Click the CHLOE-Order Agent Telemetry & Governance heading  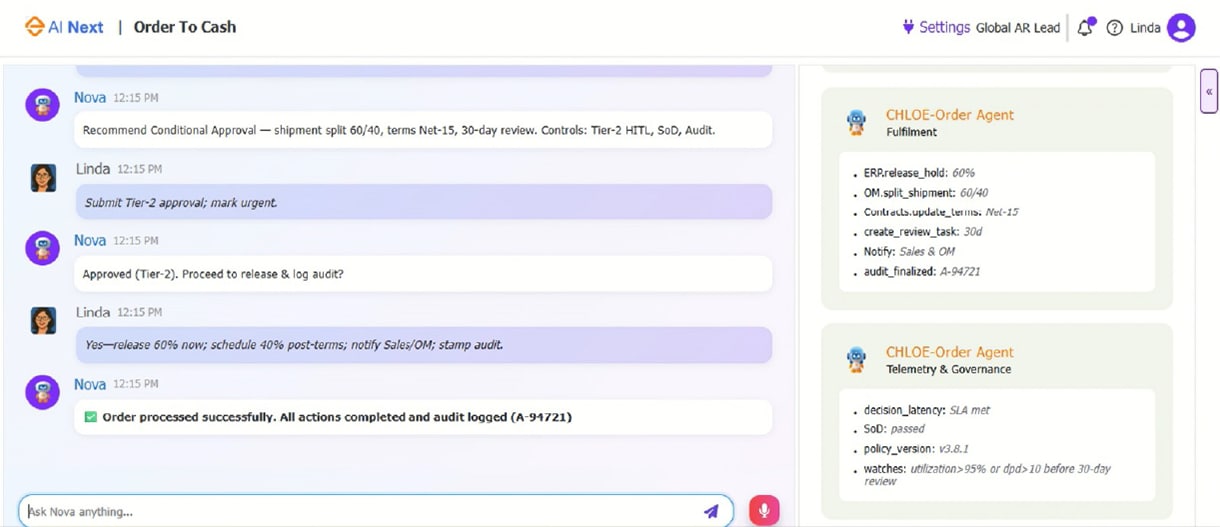[x=950, y=352]
